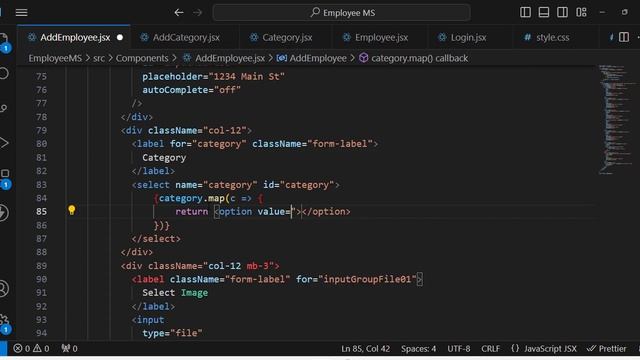Place the cursor on the "Category" label text

point(164,158)
